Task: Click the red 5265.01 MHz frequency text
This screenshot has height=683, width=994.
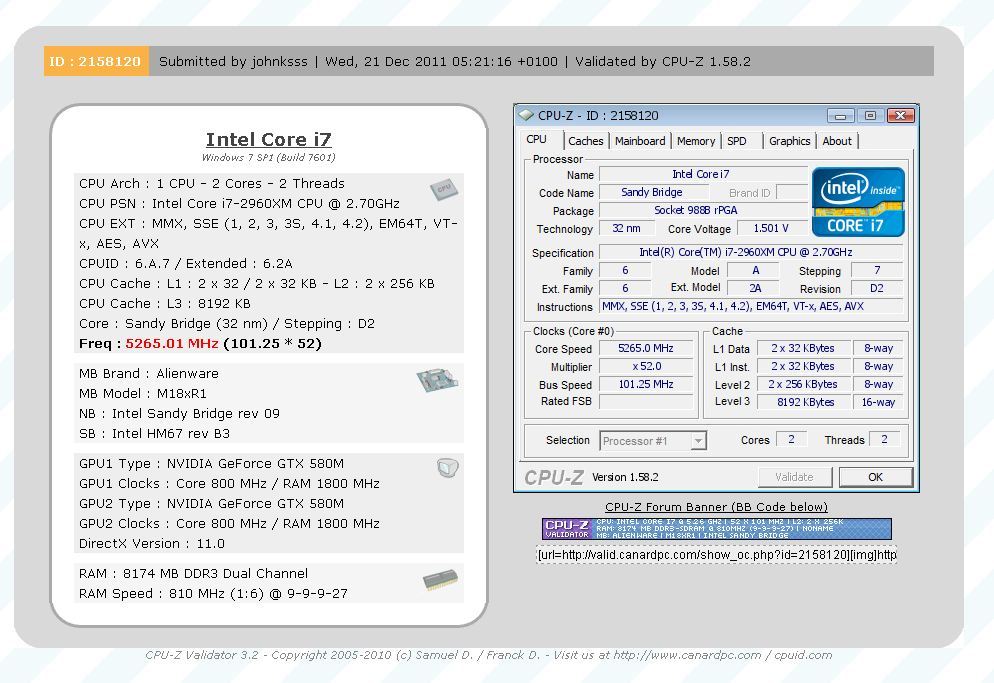Action: (172, 344)
